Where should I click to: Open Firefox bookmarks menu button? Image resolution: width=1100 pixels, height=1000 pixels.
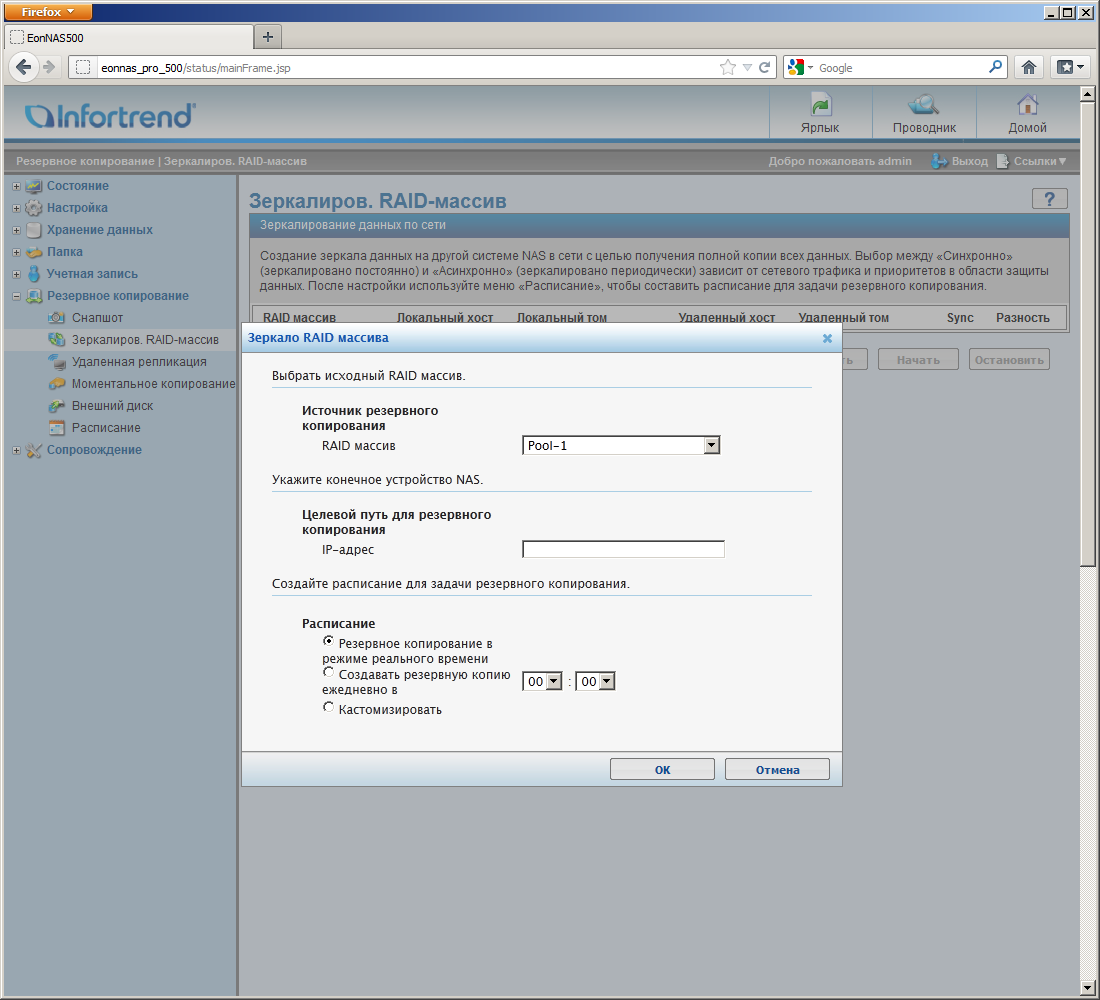point(1070,67)
